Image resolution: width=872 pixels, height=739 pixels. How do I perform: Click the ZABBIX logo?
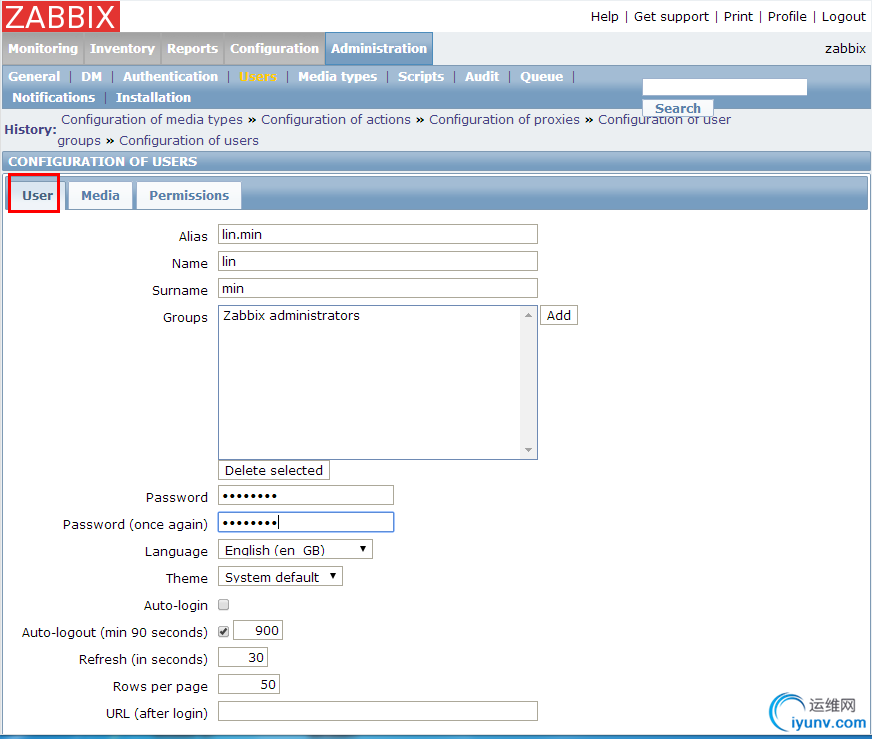(x=61, y=16)
